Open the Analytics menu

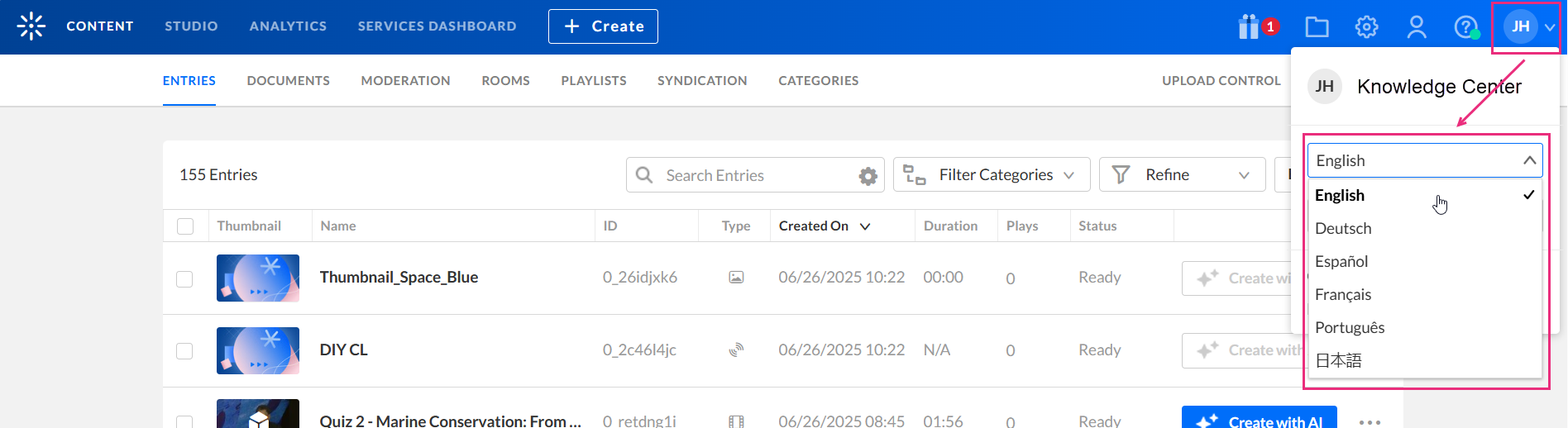point(288,26)
